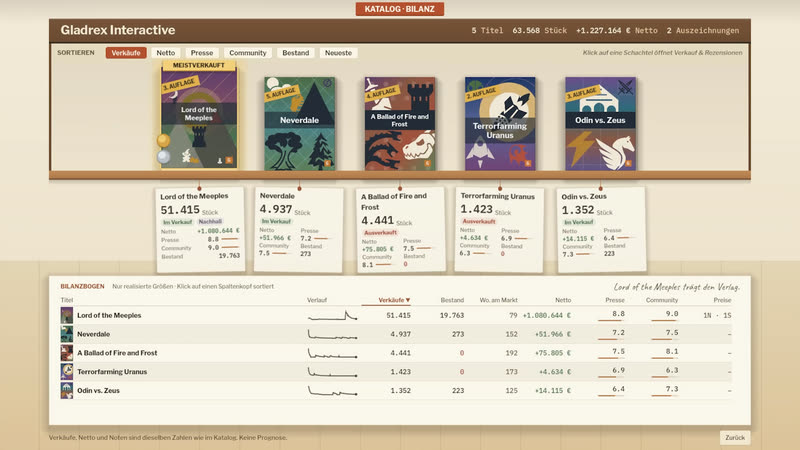Click the Odin vs. Zeus sales sparkline
Image resolution: width=800 pixels, height=450 pixels.
pyautogui.click(x=332, y=391)
